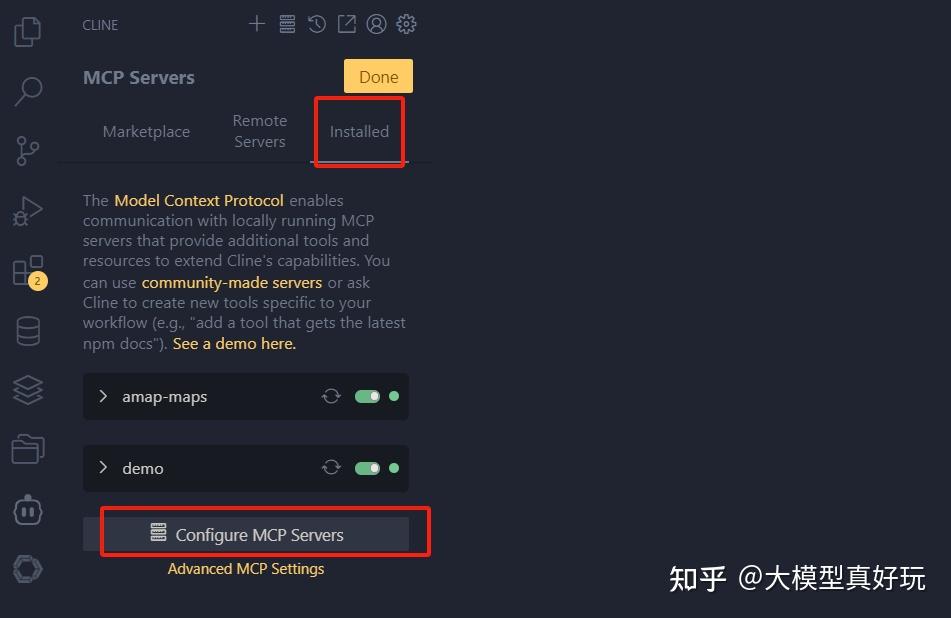Open the Cline account icon

click(x=376, y=23)
